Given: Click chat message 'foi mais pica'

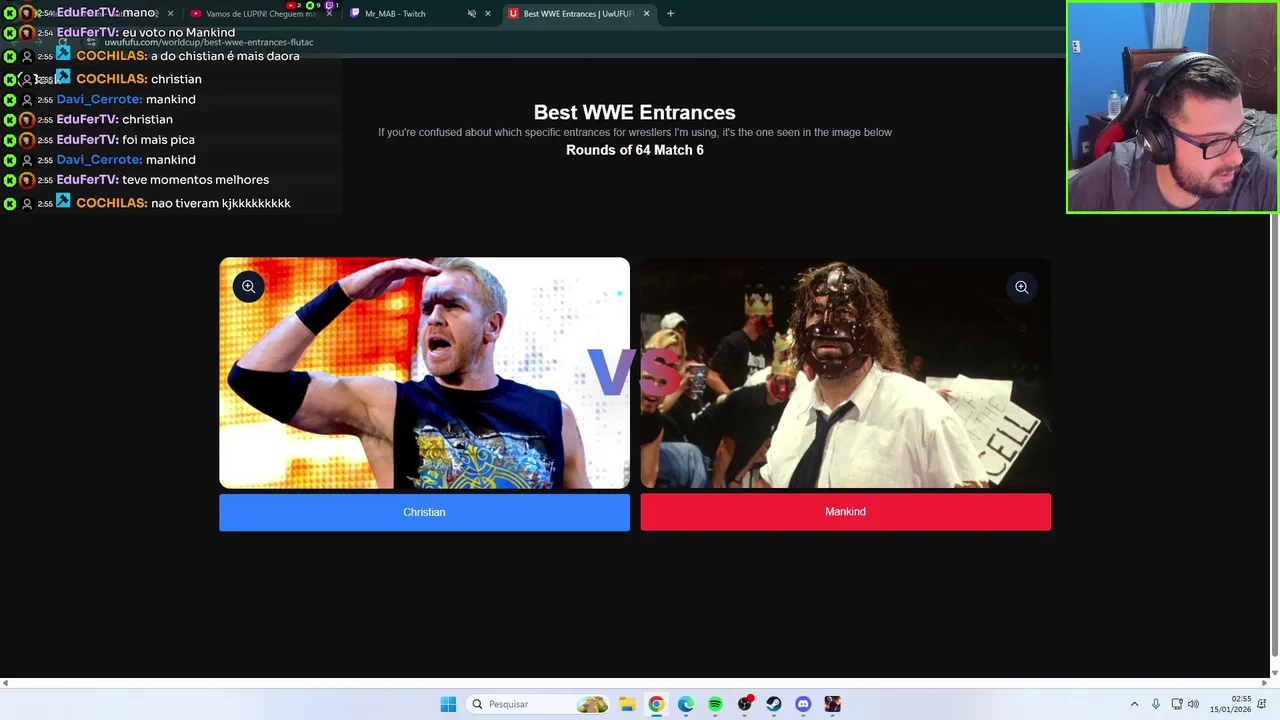Looking at the screenshot, I should coord(158,140).
